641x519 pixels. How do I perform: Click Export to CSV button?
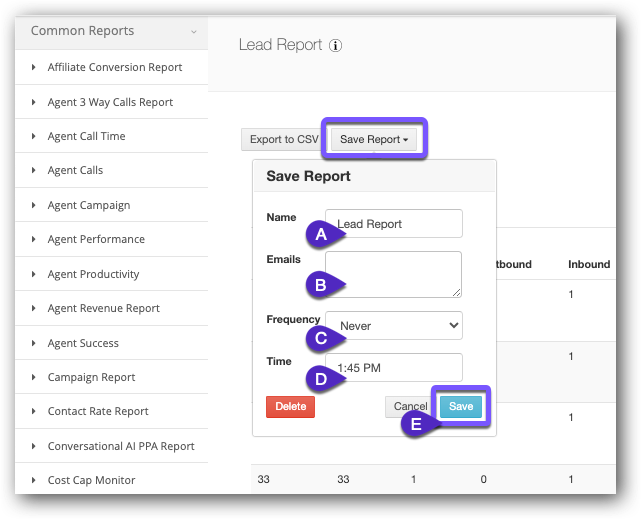[284, 139]
